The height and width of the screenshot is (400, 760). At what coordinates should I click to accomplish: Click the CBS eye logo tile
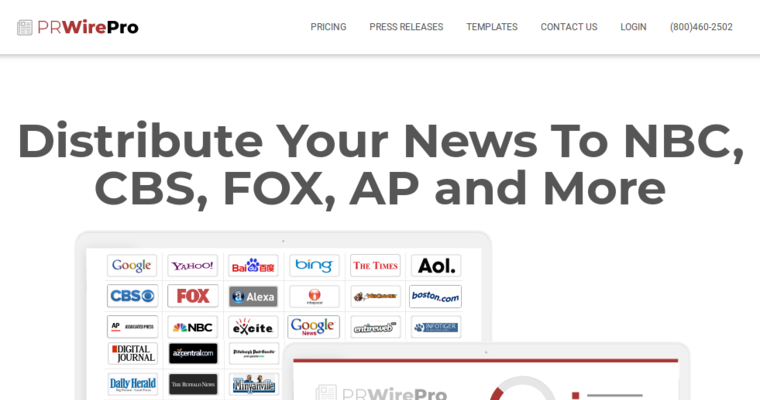pyautogui.click(x=132, y=296)
